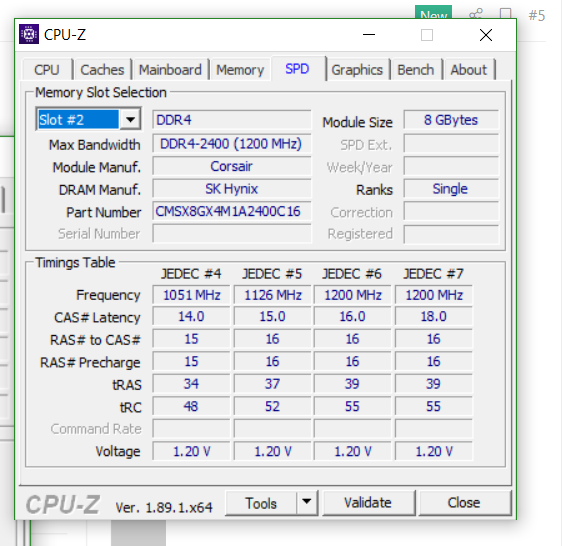Image resolution: width=564 pixels, height=546 pixels.
Task: Click the SK Hynix DRAM manufacturer field
Action: (232, 189)
